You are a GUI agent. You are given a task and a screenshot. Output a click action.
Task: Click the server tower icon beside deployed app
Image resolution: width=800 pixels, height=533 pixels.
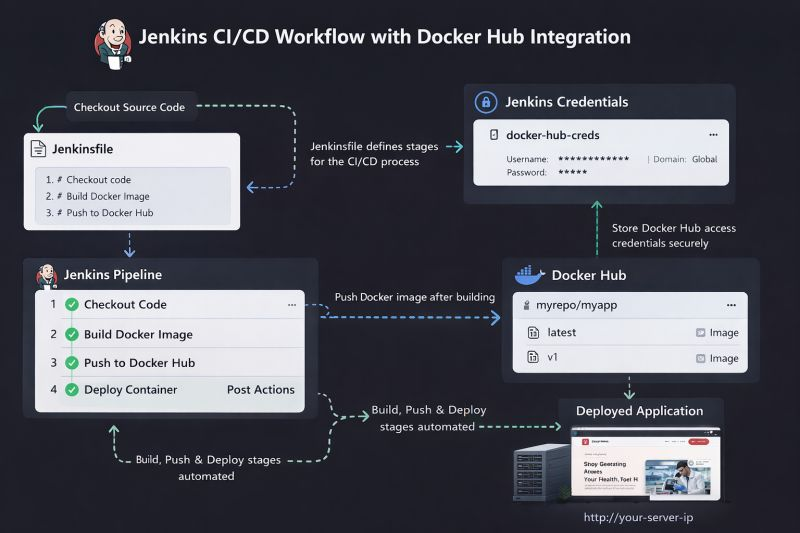(542, 472)
